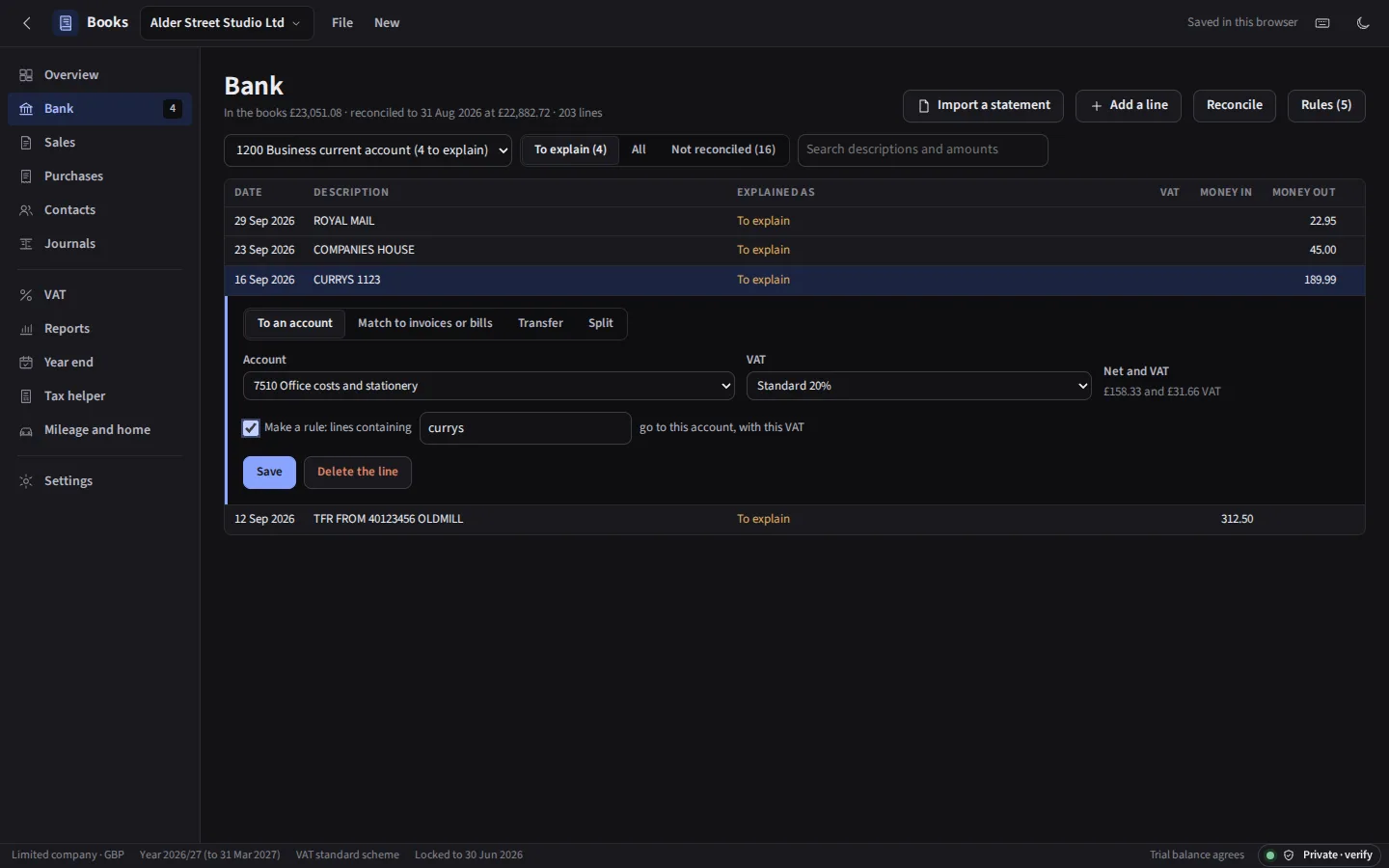The image size is (1389, 868).
Task: Click the rule text field containing currys
Action: click(526, 428)
